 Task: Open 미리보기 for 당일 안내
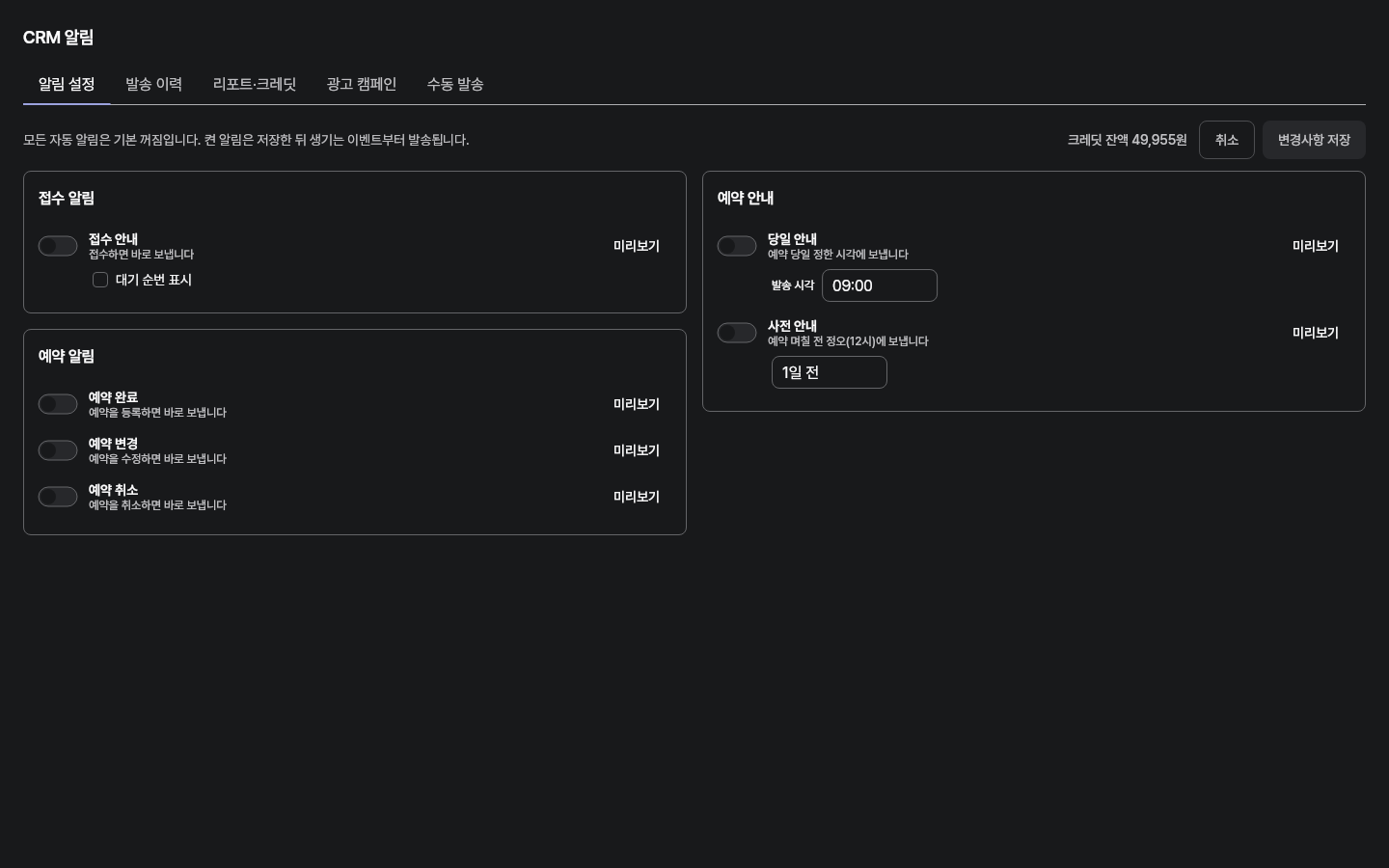pos(1316,246)
